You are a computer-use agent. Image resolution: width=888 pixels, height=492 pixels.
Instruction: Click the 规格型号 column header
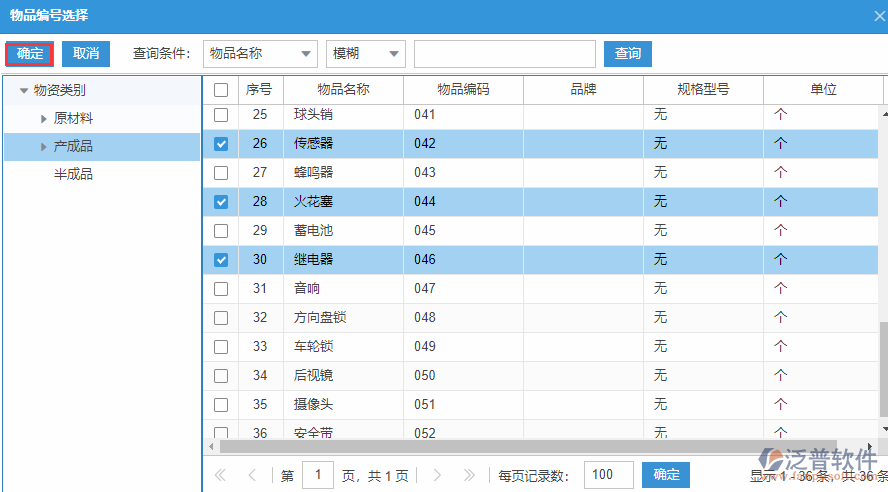[703, 90]
